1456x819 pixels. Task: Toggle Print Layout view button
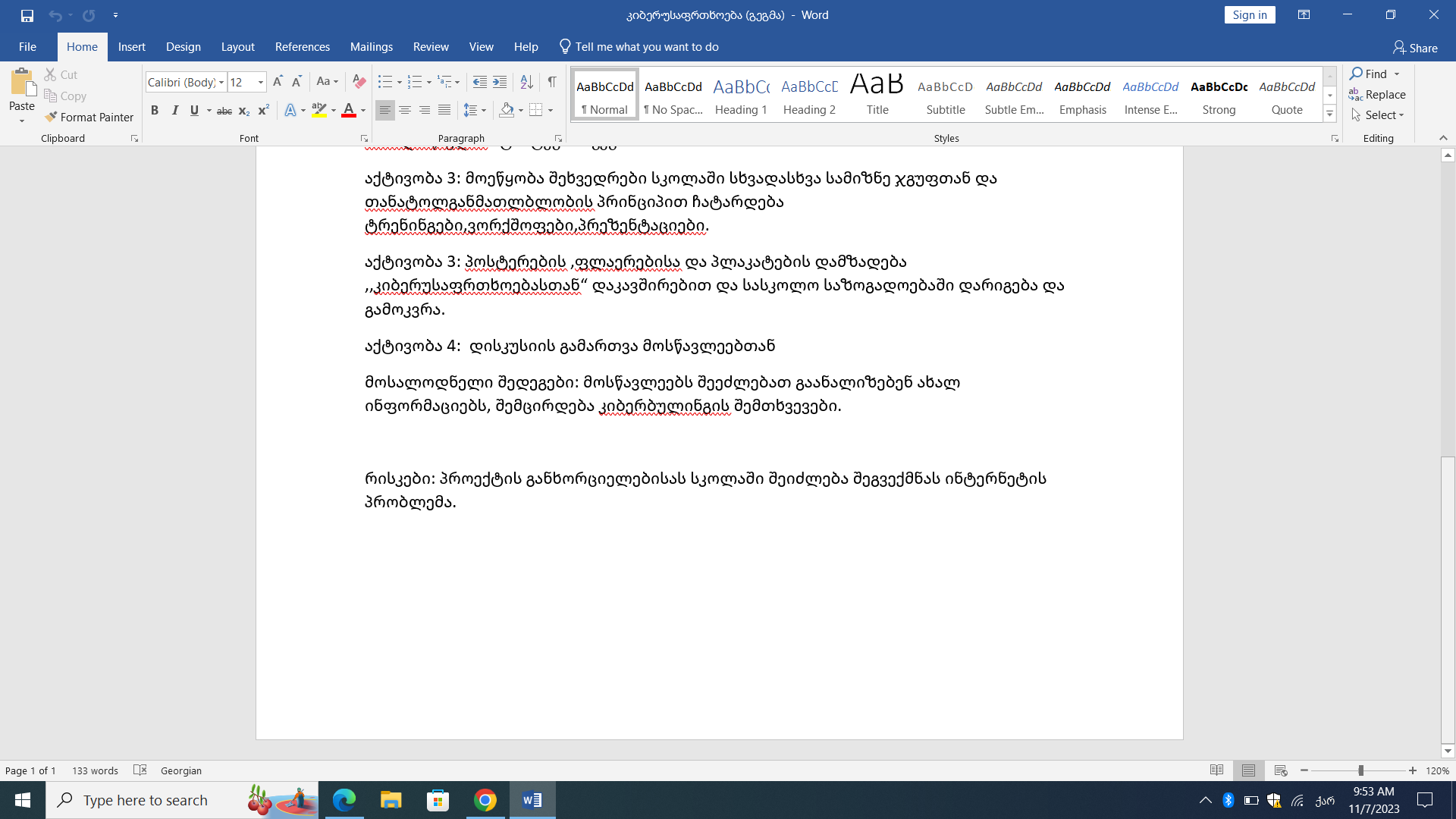click(1248, 770)
